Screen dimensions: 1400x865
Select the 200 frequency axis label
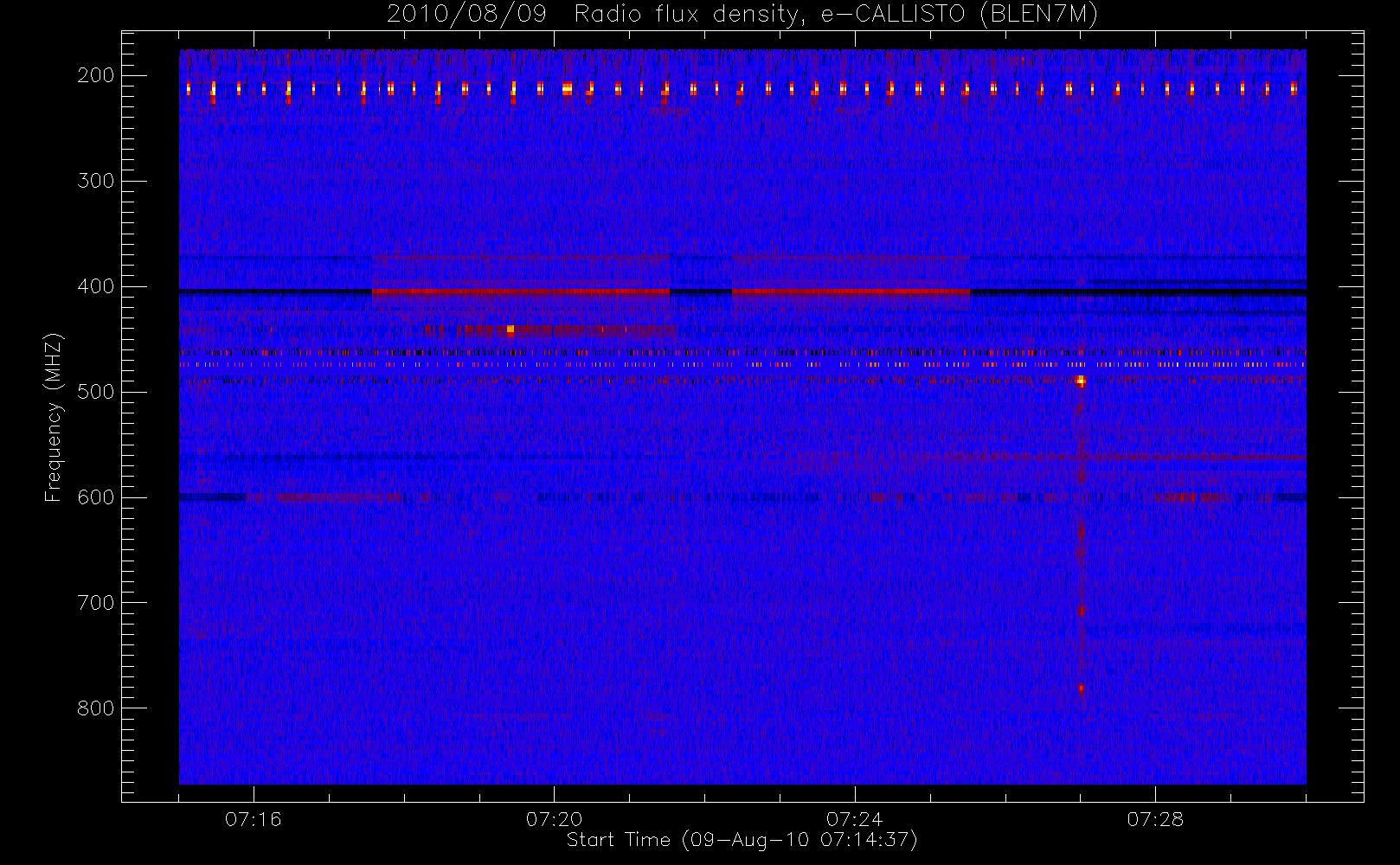[96, 75]
